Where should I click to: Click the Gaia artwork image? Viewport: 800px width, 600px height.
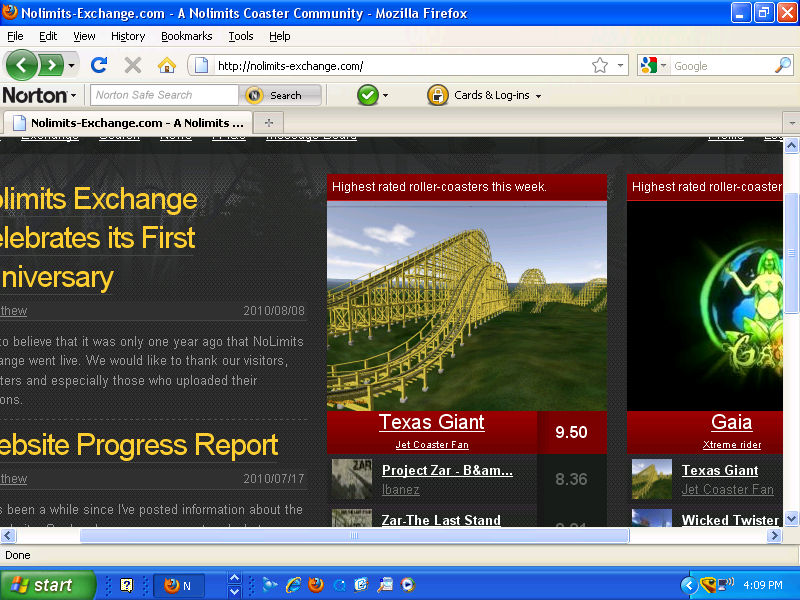tap(705, 306)
